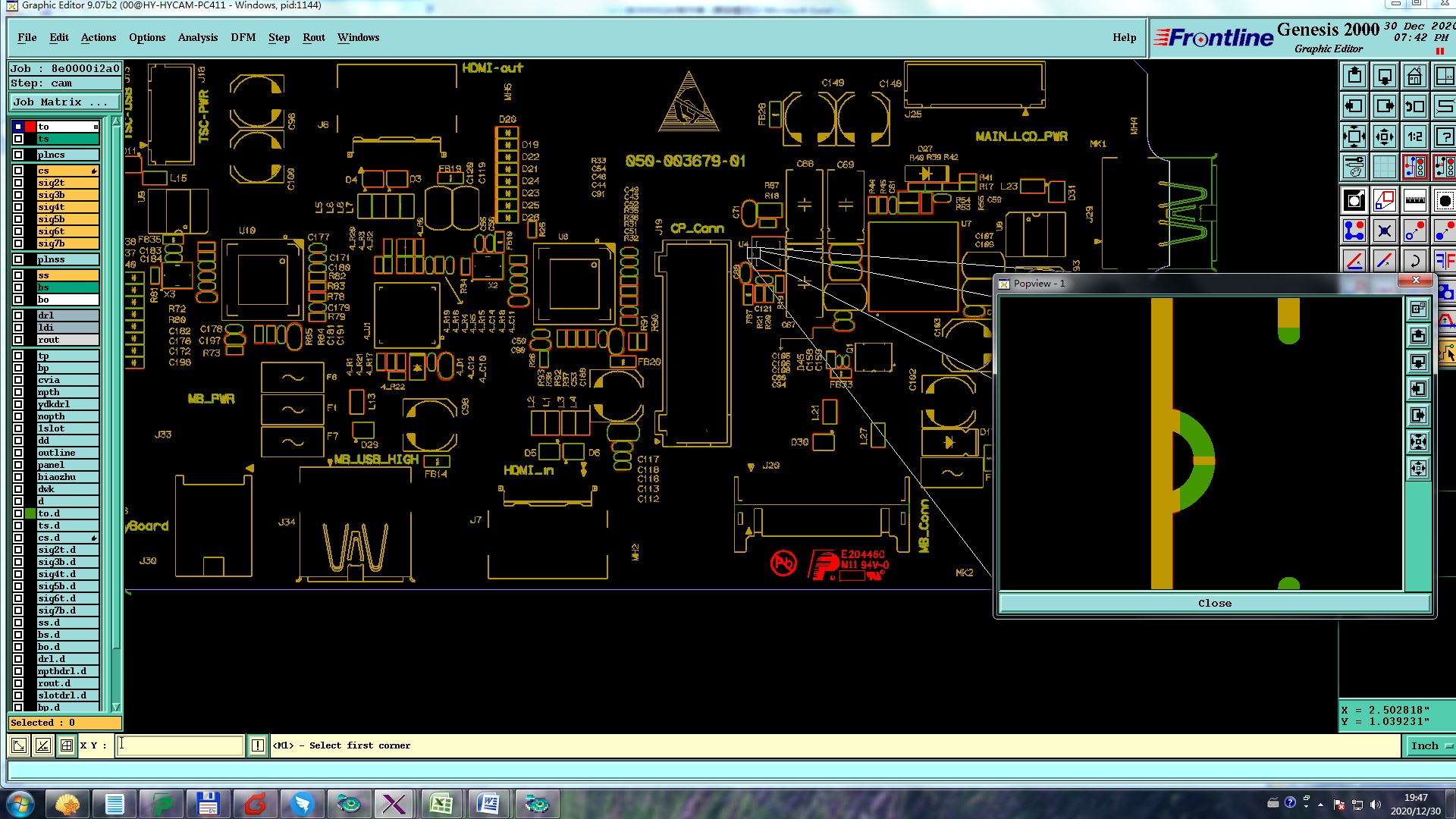
Task: Open the help question mark tool icon
Action: coord(1444,137)
